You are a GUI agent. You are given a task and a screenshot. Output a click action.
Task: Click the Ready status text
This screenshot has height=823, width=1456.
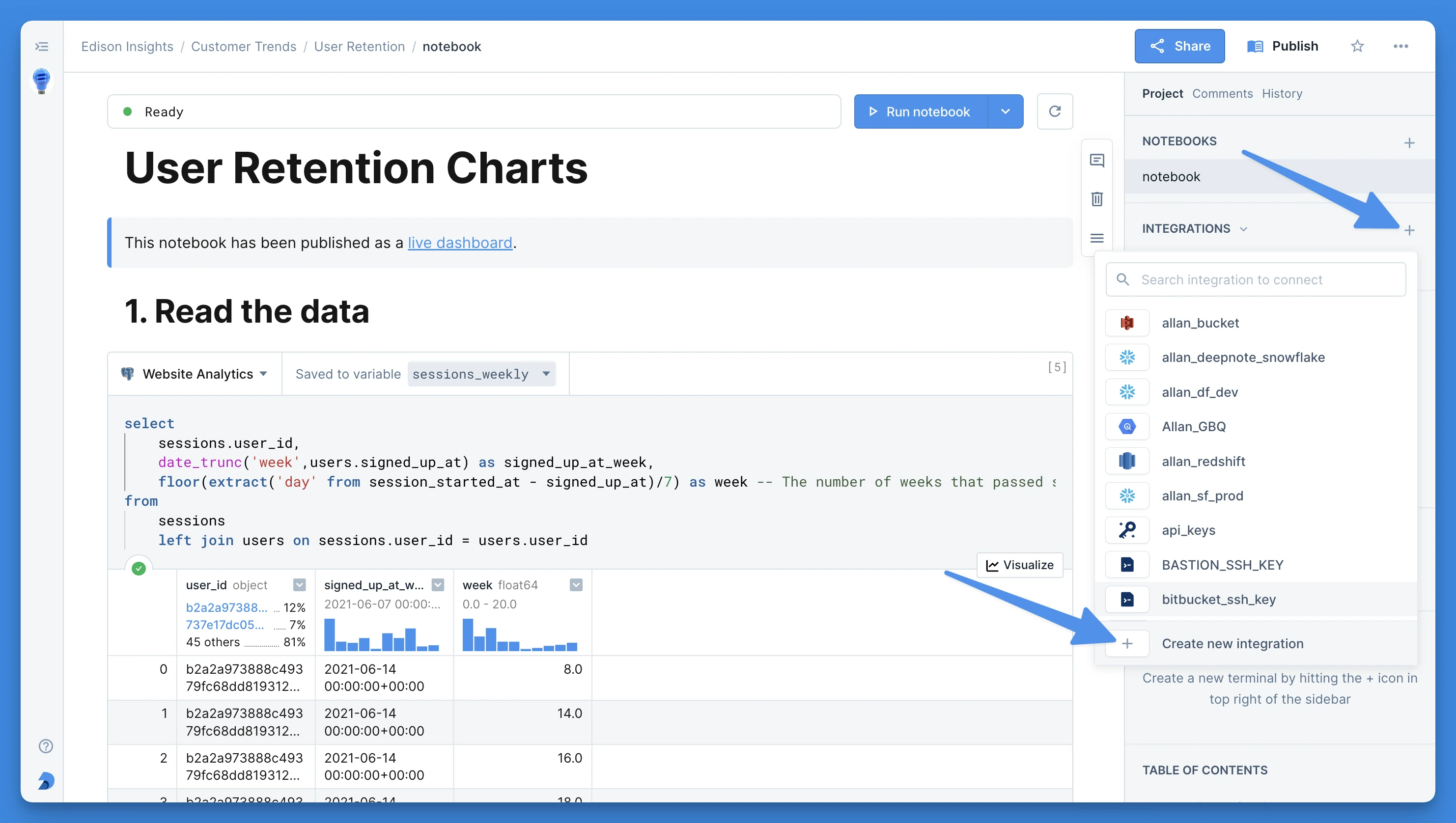(164, 111)
